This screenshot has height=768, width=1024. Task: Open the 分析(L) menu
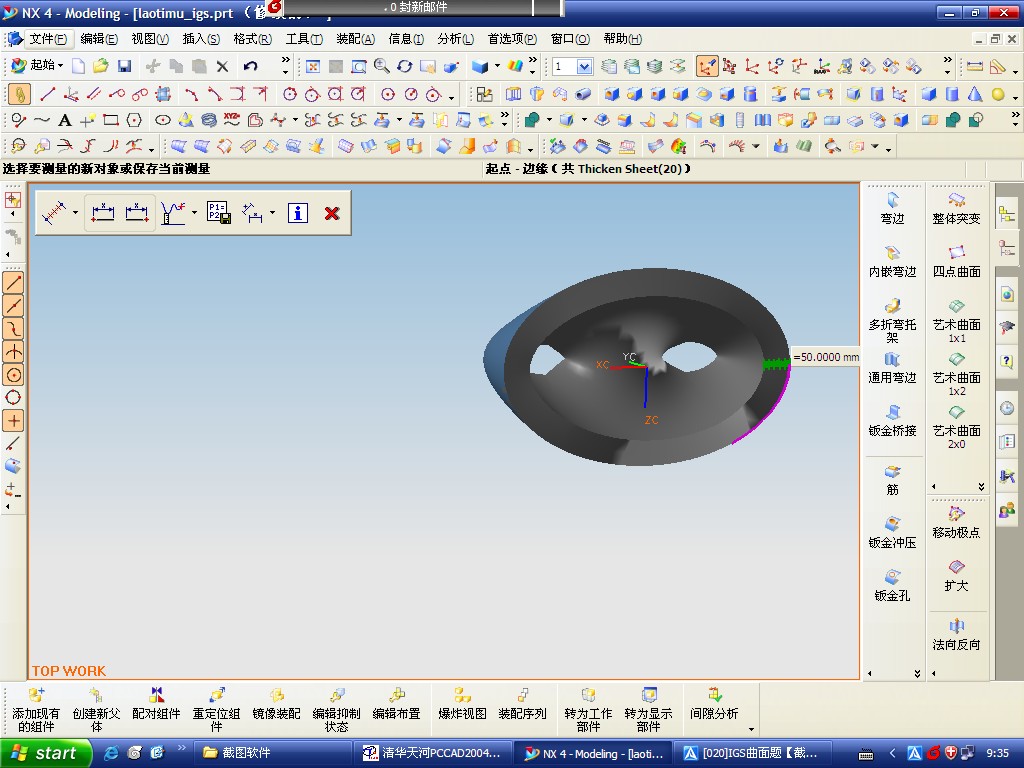pos(456,39)
